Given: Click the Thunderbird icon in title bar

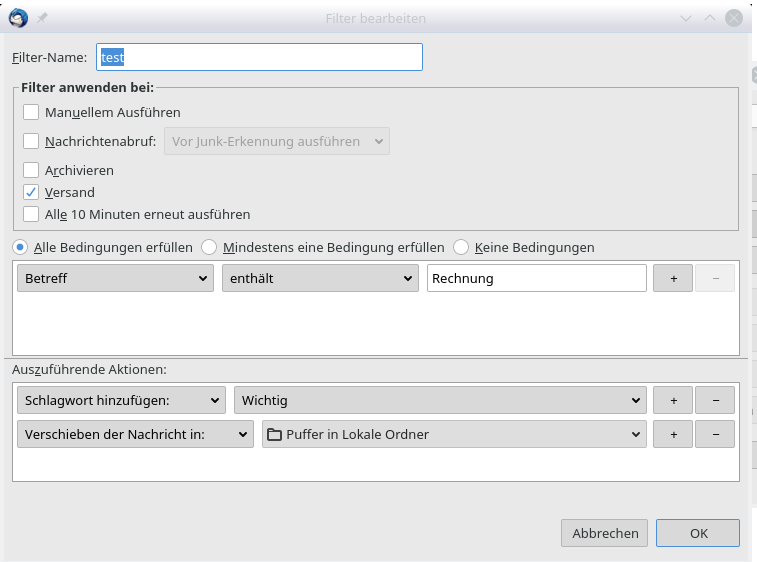Looking at the screenshot, I should [18, 18].
